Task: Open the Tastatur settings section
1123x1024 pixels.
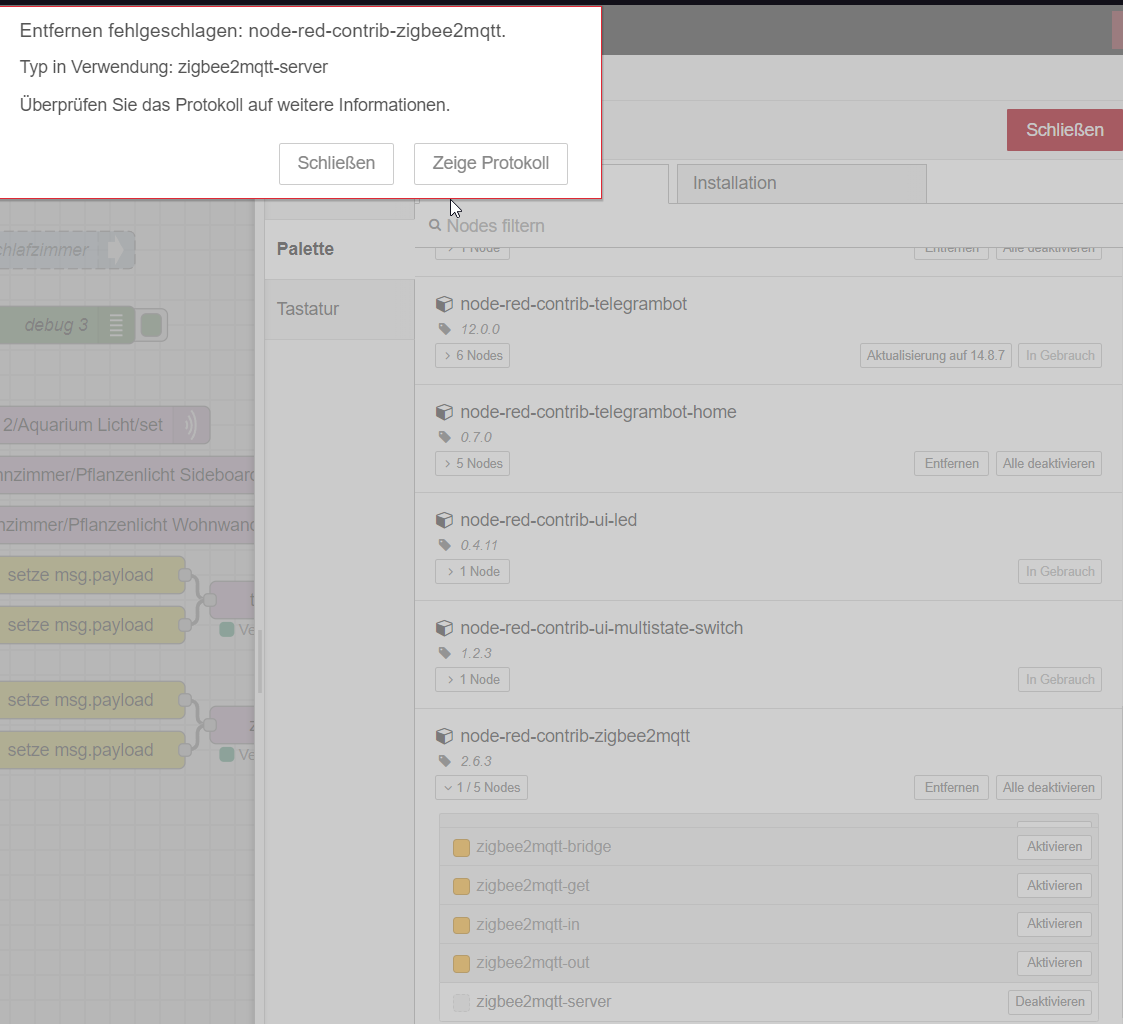Action: click(339, 309)
